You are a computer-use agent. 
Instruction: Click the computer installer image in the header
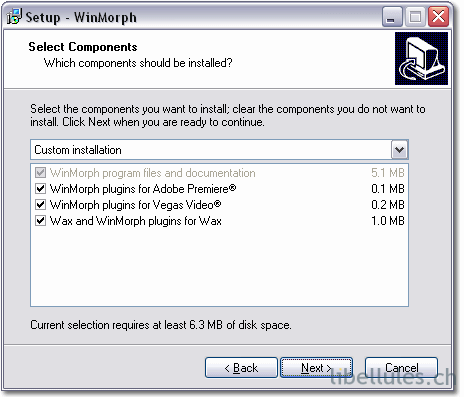[421, 58]
